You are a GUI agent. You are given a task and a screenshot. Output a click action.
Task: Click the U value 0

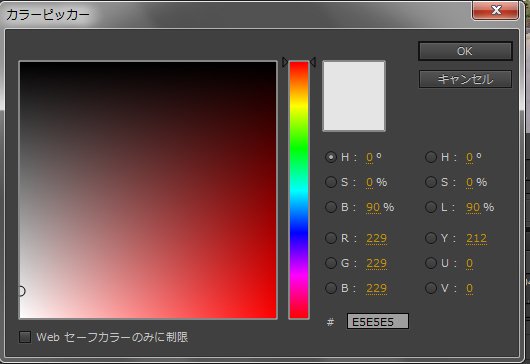tap(469, 263)
